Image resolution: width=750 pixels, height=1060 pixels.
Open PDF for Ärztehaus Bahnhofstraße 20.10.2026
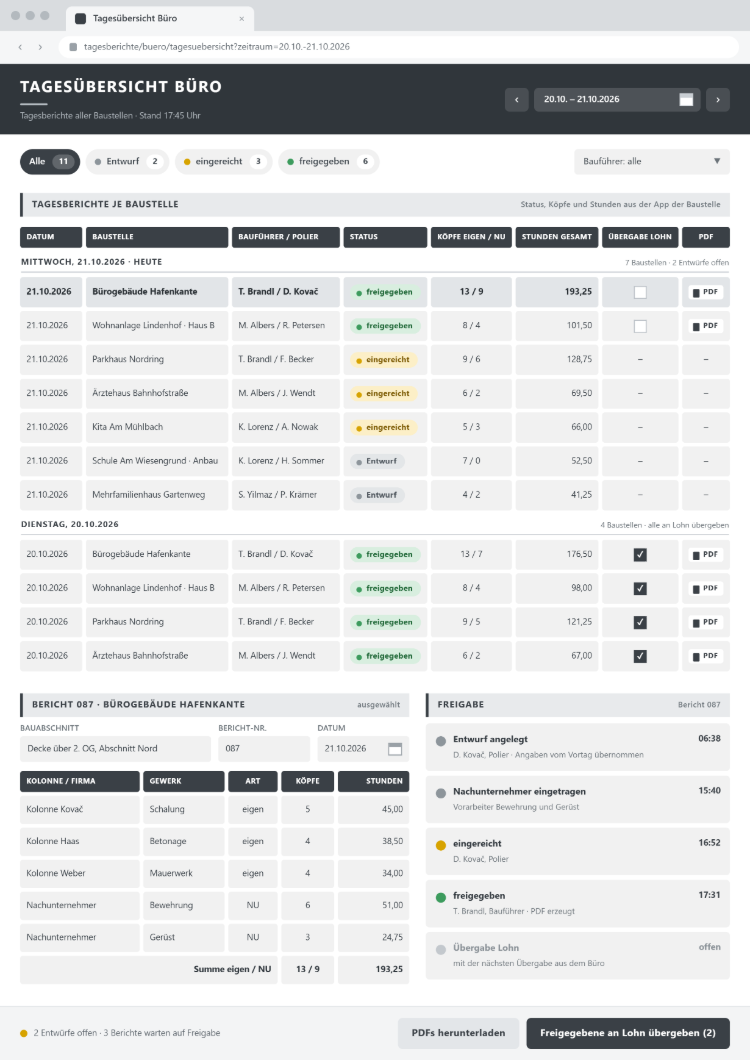click(705, 656)
